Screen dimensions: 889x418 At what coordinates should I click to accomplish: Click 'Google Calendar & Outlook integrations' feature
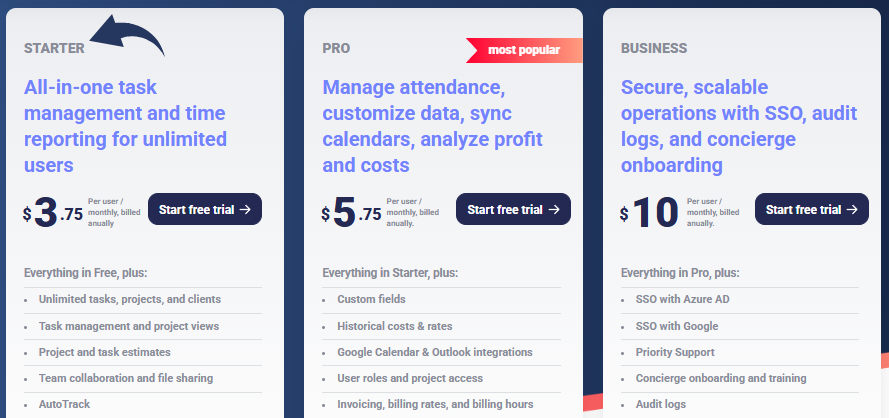coord(435,352)
